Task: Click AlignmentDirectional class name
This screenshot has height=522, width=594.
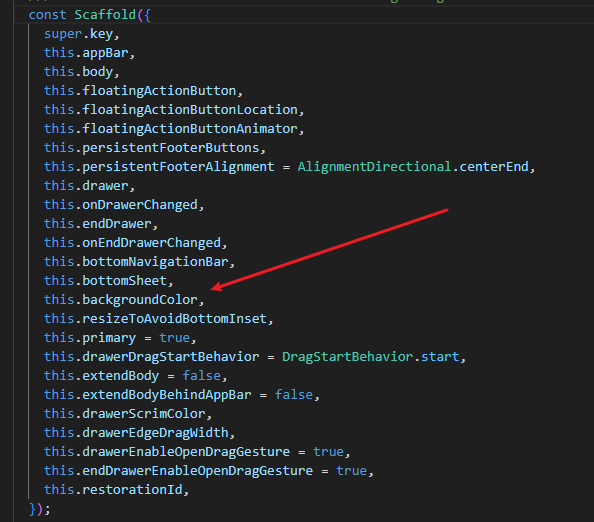Action: [374, 167]
